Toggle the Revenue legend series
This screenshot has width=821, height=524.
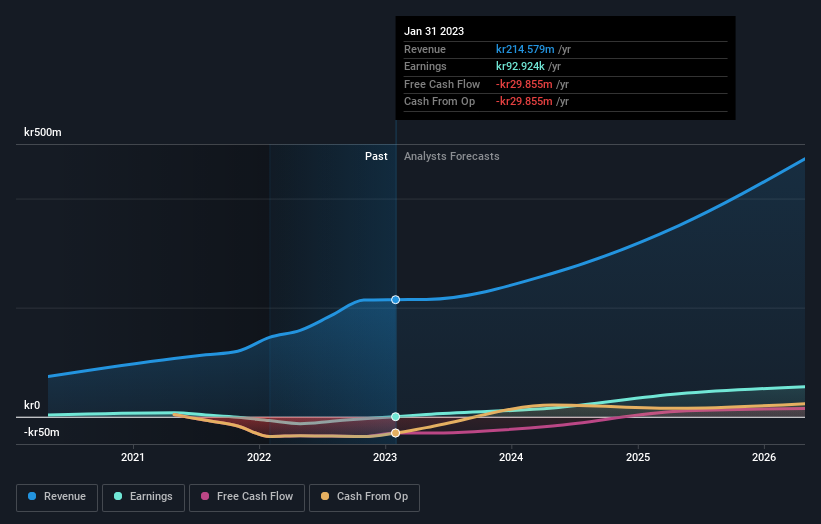57,497
